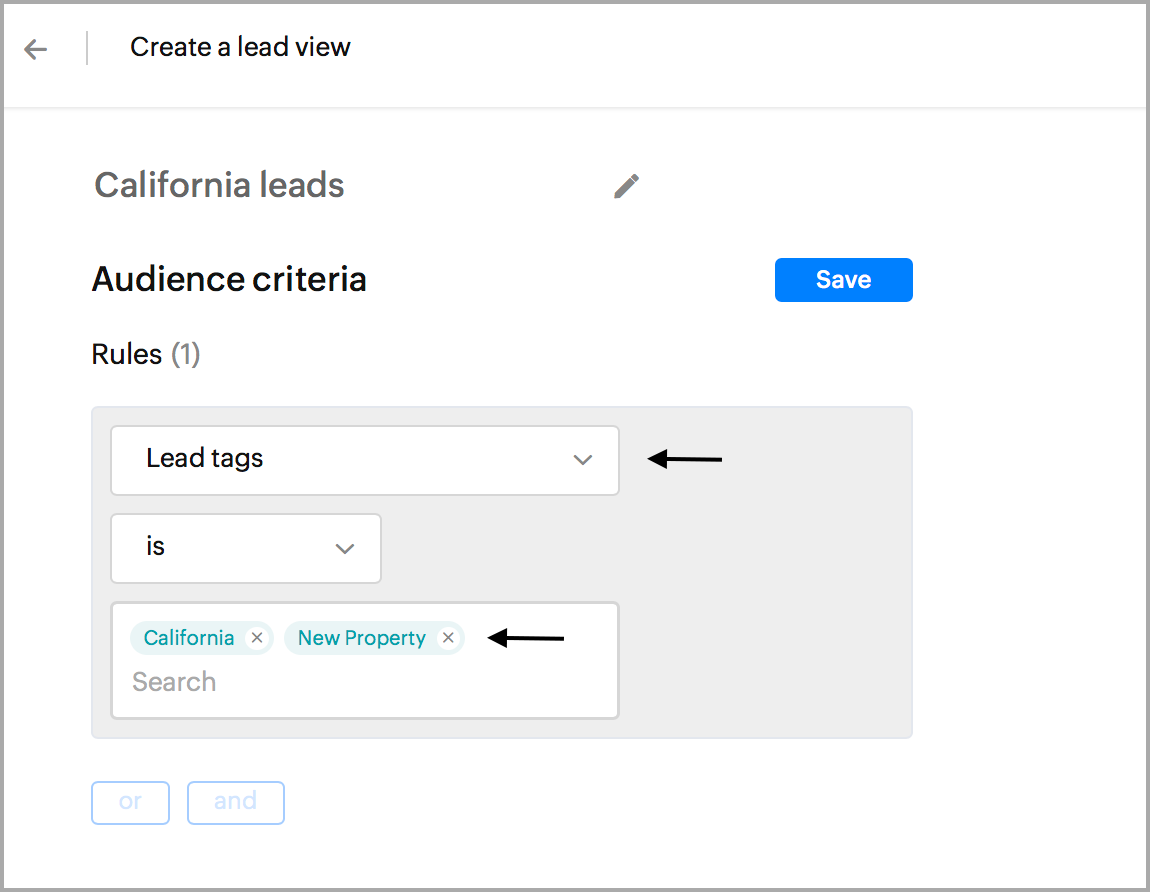
Task: Remove the New Property tag
Action: coord(448,638)
